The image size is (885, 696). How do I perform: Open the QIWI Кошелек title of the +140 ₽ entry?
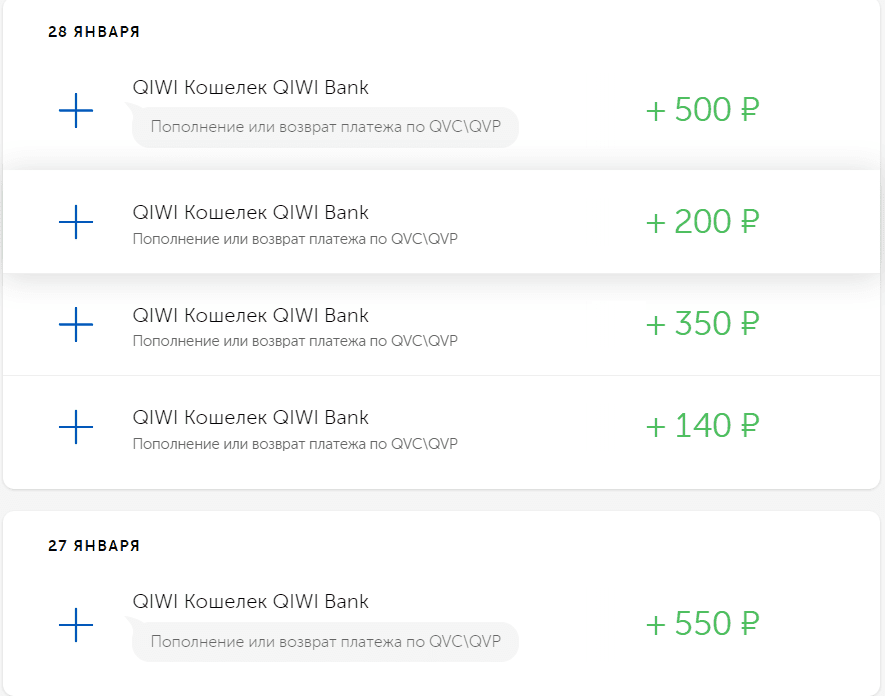click(250, 417)
